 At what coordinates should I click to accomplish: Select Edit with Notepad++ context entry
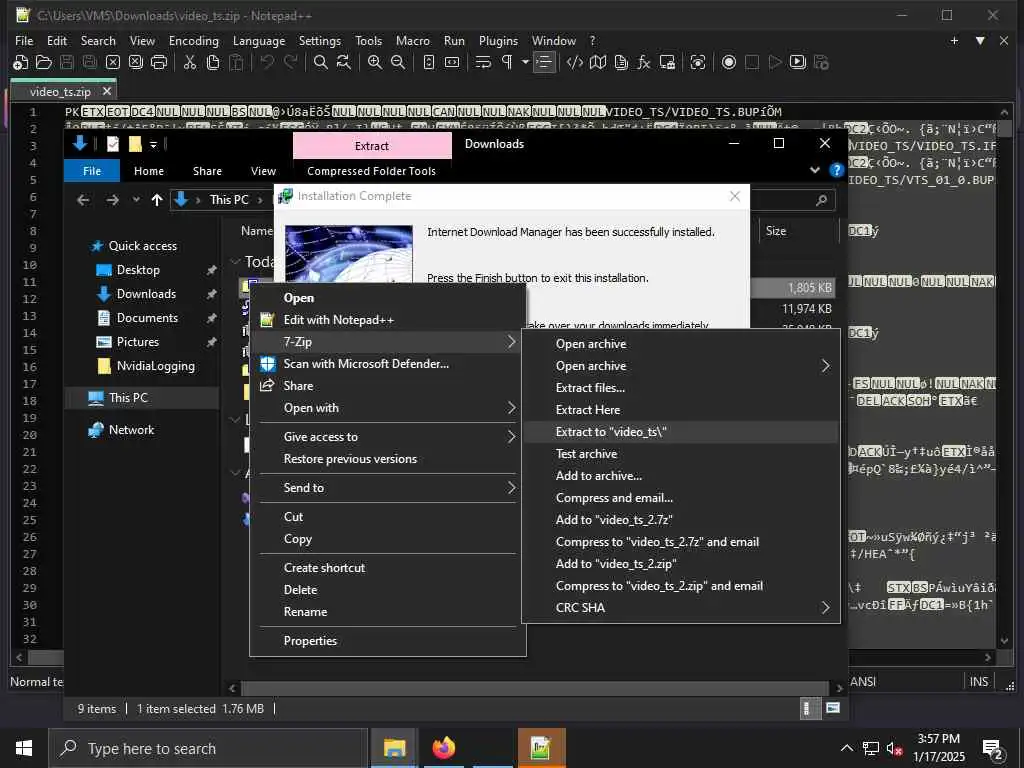tap(387, 319)
